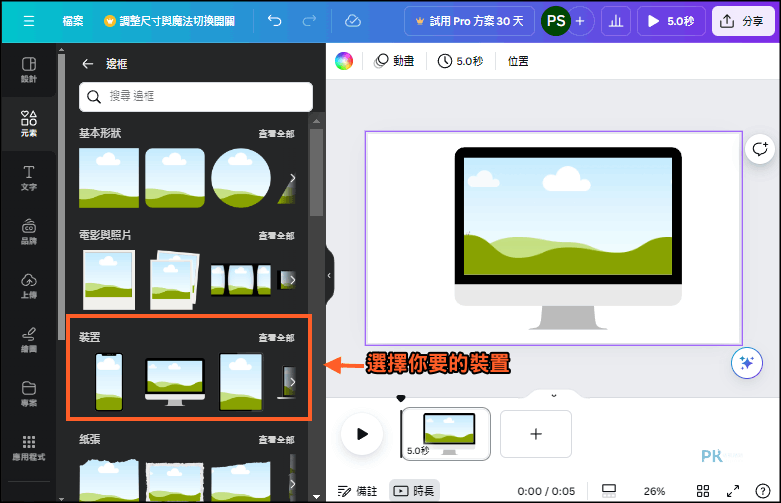Select the monitor frame on the canvas
781x503 pixels.
(x=568, y=238)
